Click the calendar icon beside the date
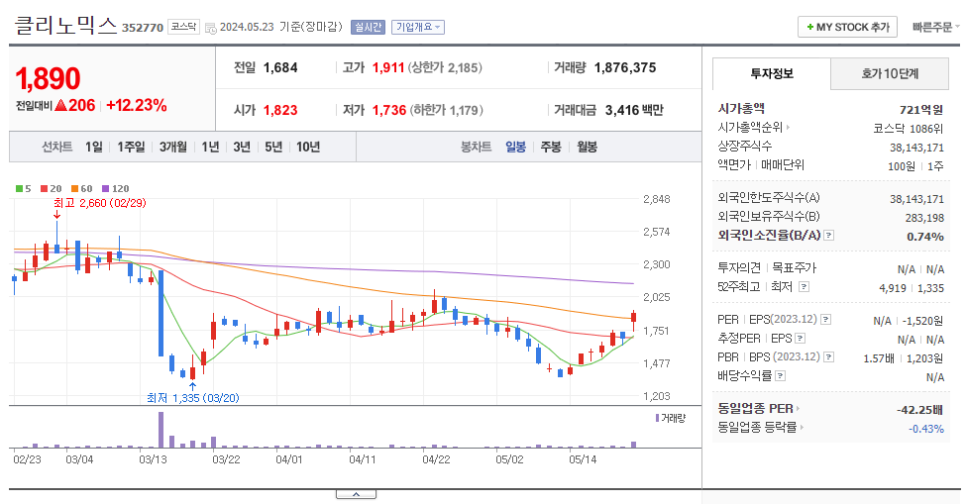The height and width of the screenshot is (504, 966). 211,28
